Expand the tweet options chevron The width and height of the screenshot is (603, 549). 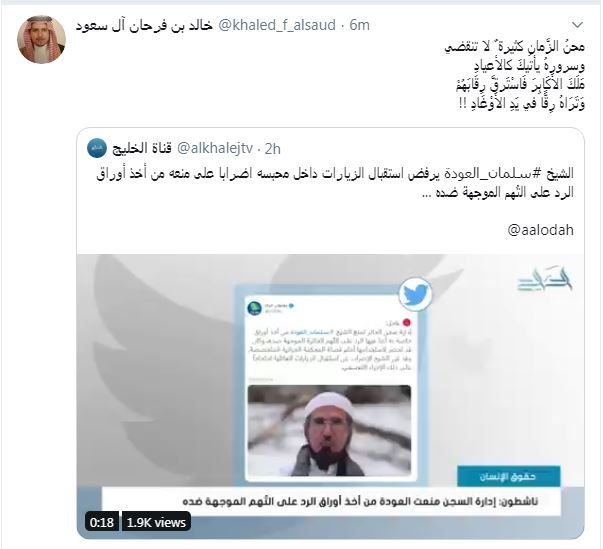tap(578, 25)
